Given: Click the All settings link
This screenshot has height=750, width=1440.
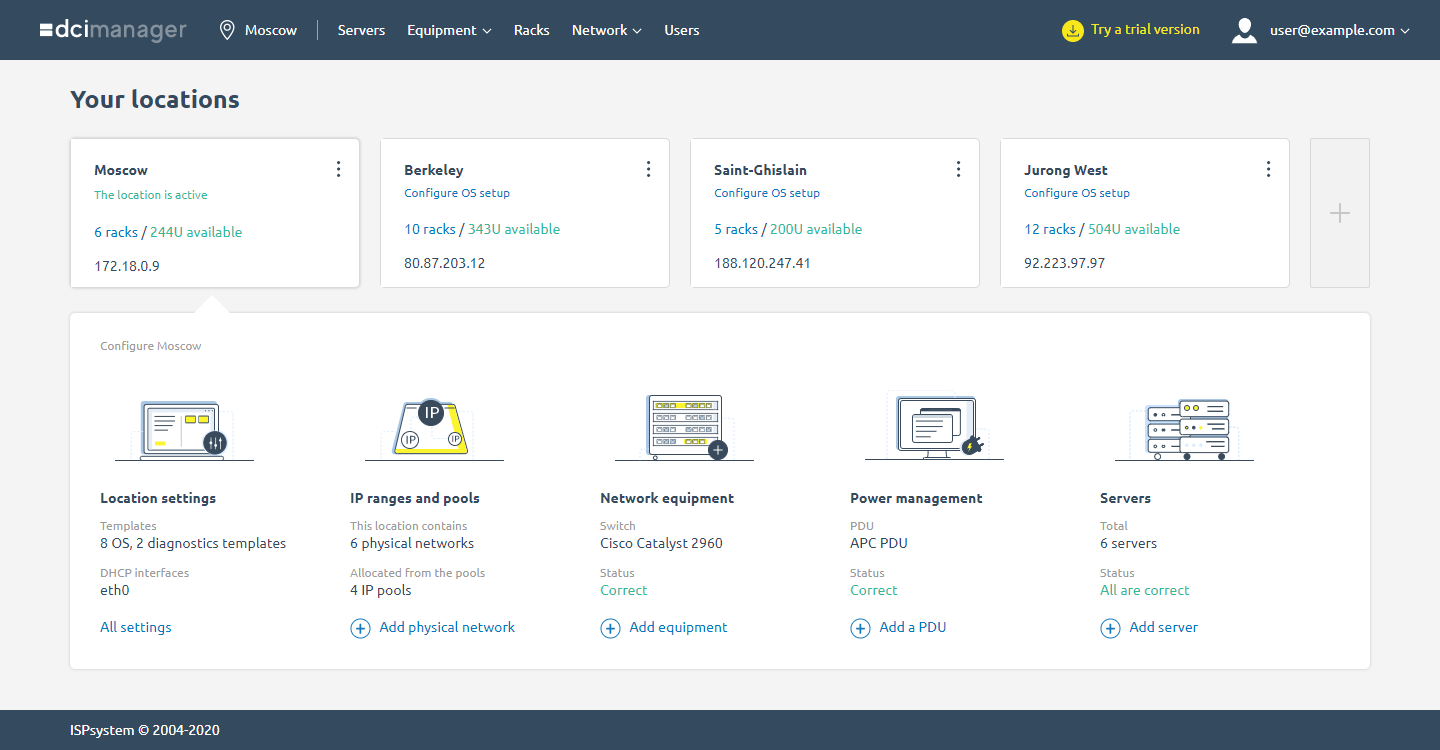Looking at the screenshot, I should [136, 627].
